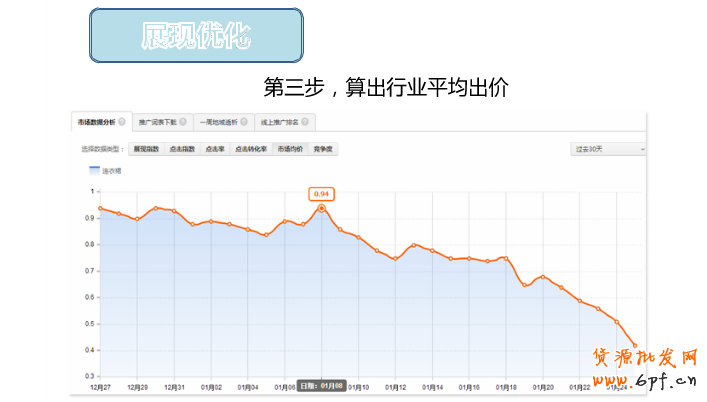Show 点击转化率 data
The width and height of the screenshot is (707, 402).
(250, 149)
